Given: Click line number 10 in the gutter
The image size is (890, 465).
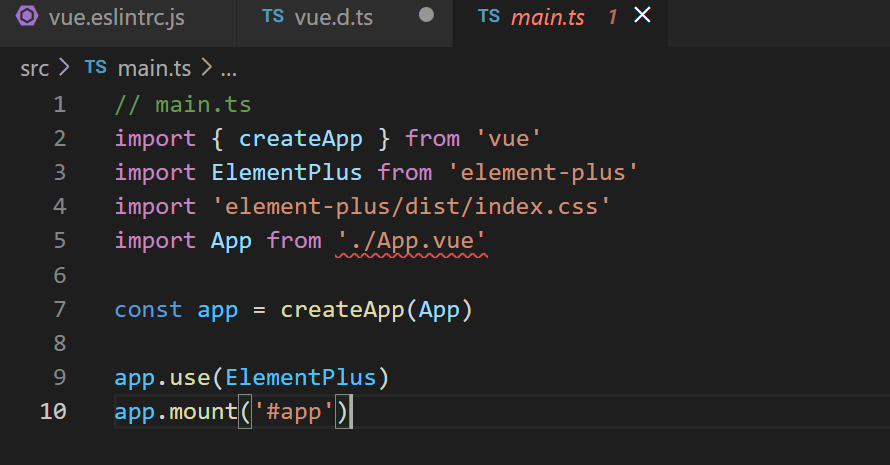Looking at the screenshot, I should (x=53, y=411).
